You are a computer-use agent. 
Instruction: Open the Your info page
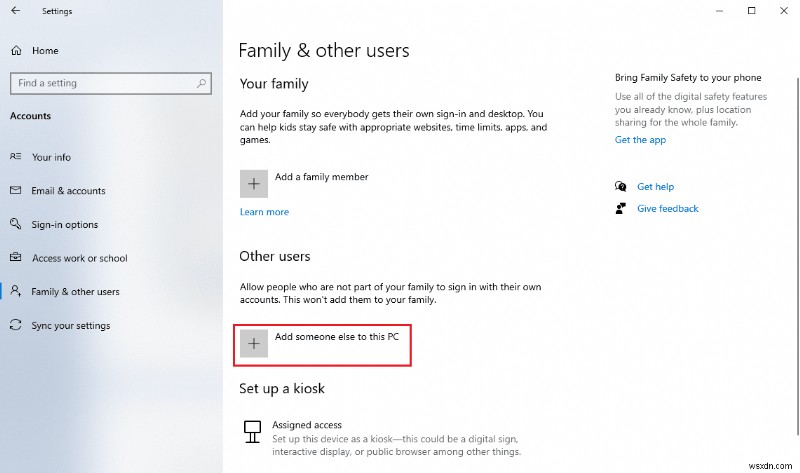tap(51, 157)
